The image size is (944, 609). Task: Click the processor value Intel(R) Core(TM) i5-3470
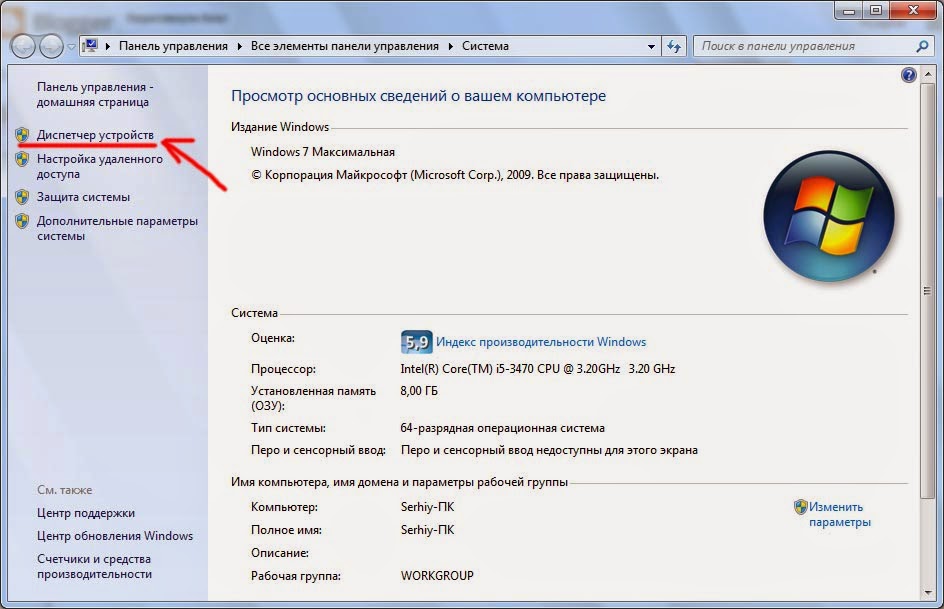[538, 368]
